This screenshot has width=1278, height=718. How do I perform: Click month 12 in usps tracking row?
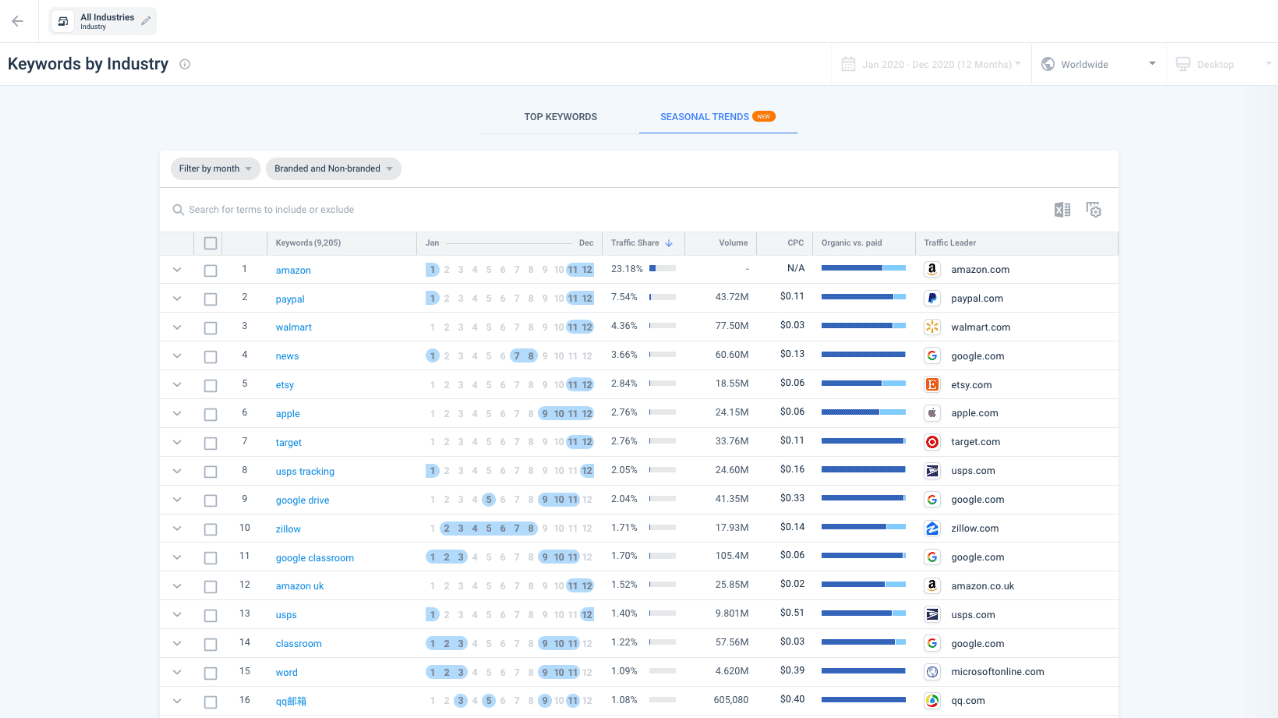tap(587, 471)
